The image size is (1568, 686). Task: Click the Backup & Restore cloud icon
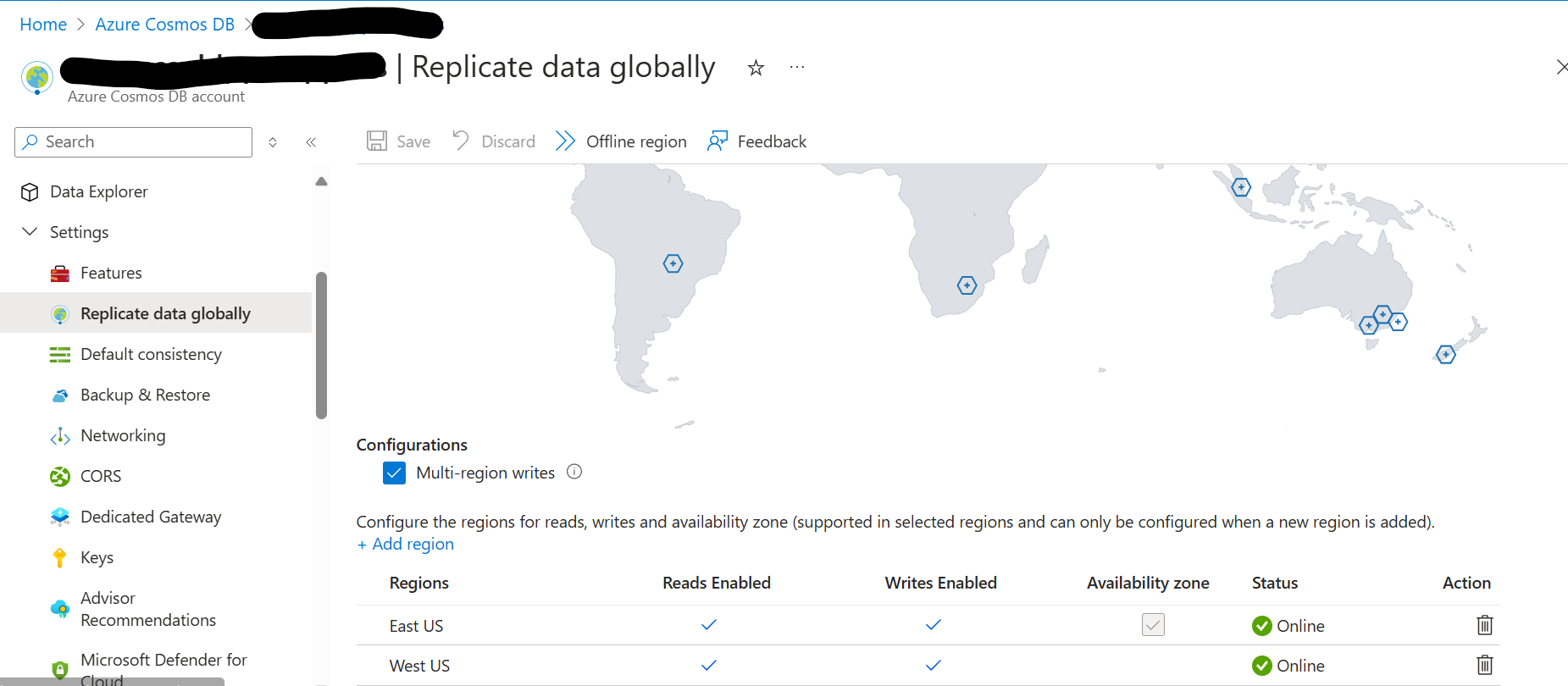point(60,395)
